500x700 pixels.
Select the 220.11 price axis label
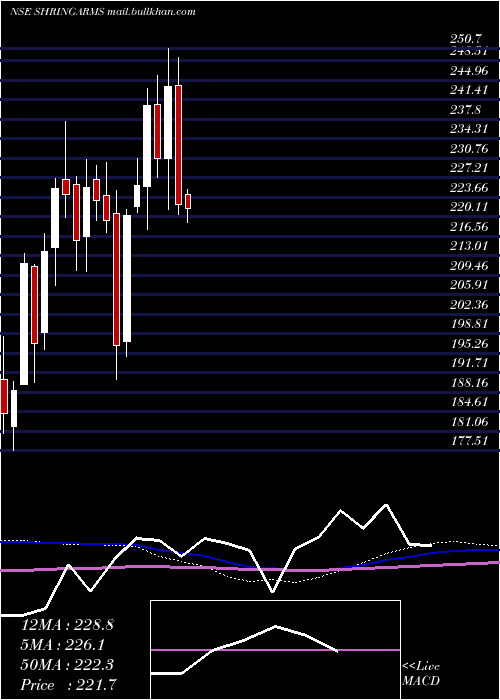pyautogui.click(x=470, y=207)
